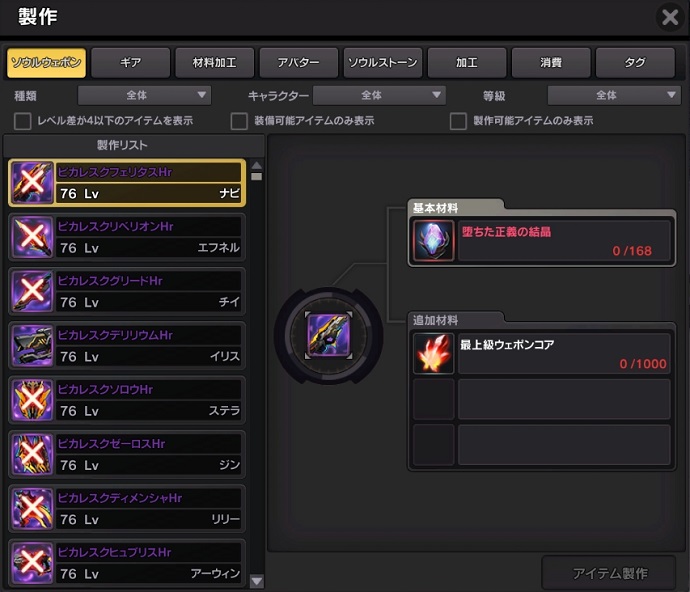Click the ピカレスクソロウHr weapon icon
The image size is (690, 592).
(x=32, y=400)
